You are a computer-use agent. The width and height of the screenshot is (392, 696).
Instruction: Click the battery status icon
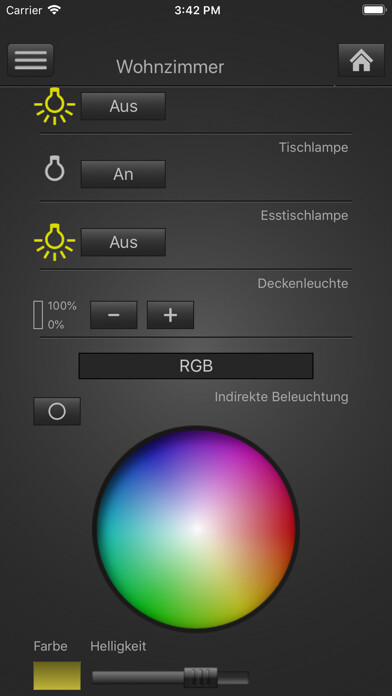[373, 10]
